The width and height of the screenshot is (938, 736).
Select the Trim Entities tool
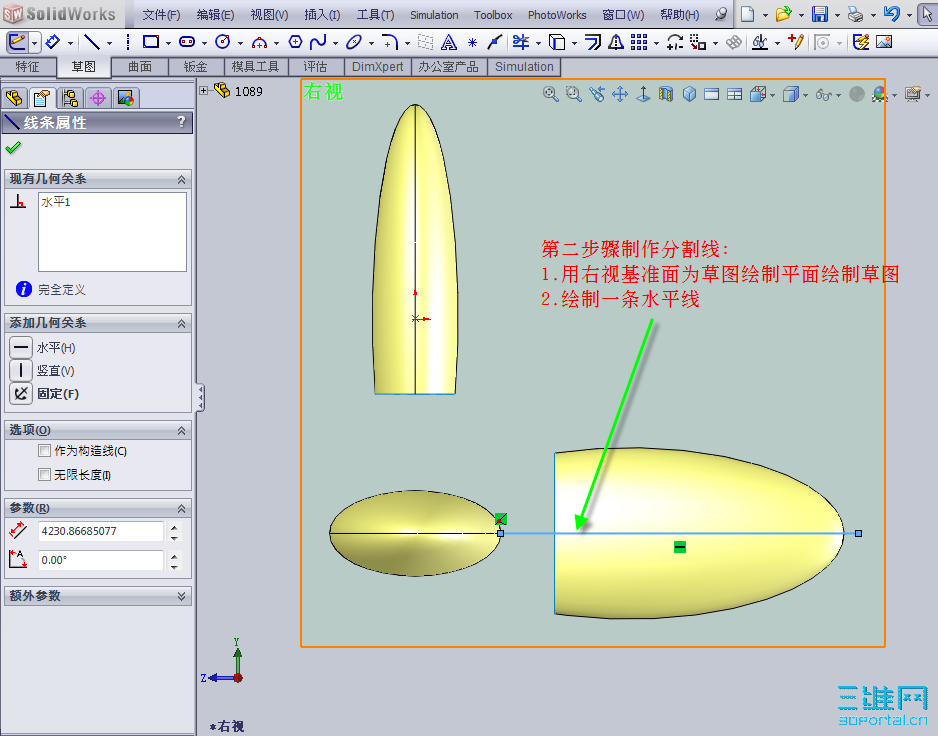pyautogui.click(x=521, y=42)
